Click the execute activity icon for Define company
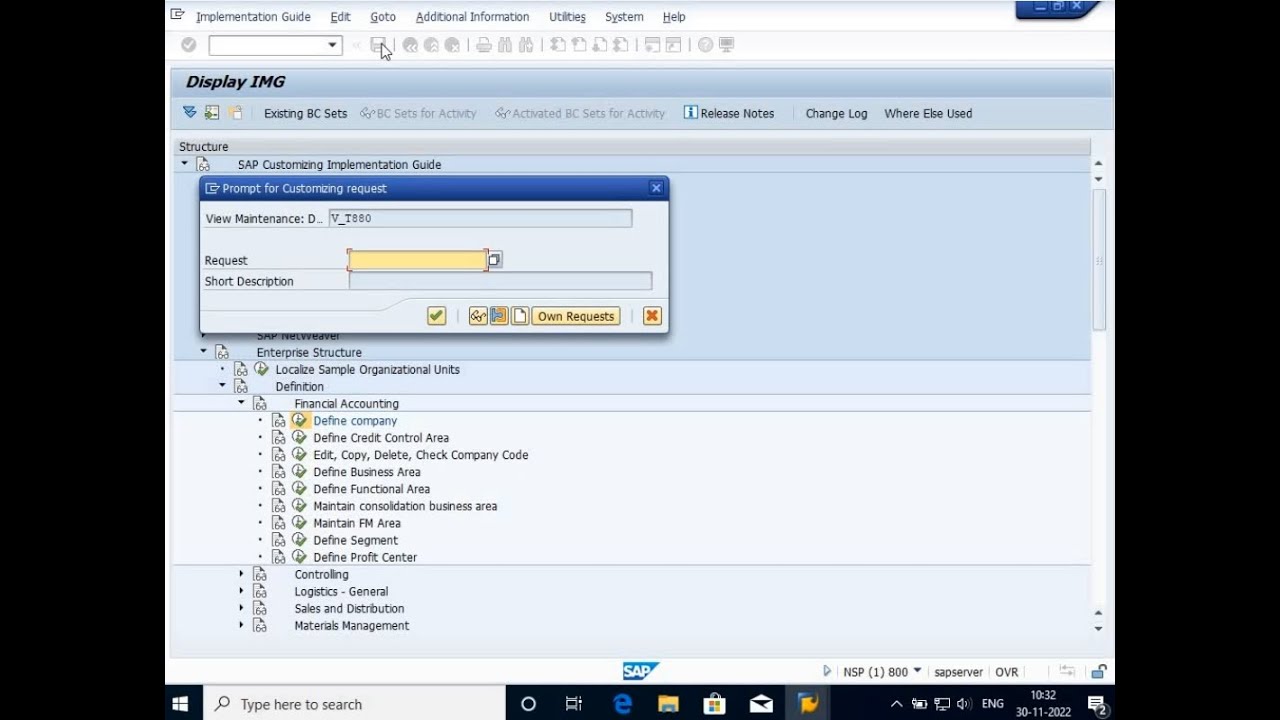1280x720 pixels. tap(299, 421)
